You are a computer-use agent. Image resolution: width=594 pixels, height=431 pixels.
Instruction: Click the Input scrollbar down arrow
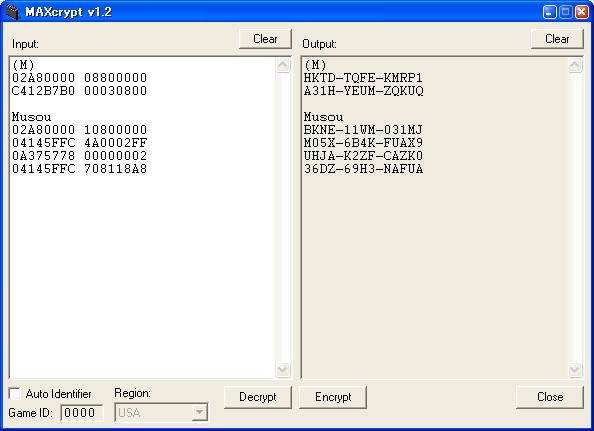pos(283,369)
